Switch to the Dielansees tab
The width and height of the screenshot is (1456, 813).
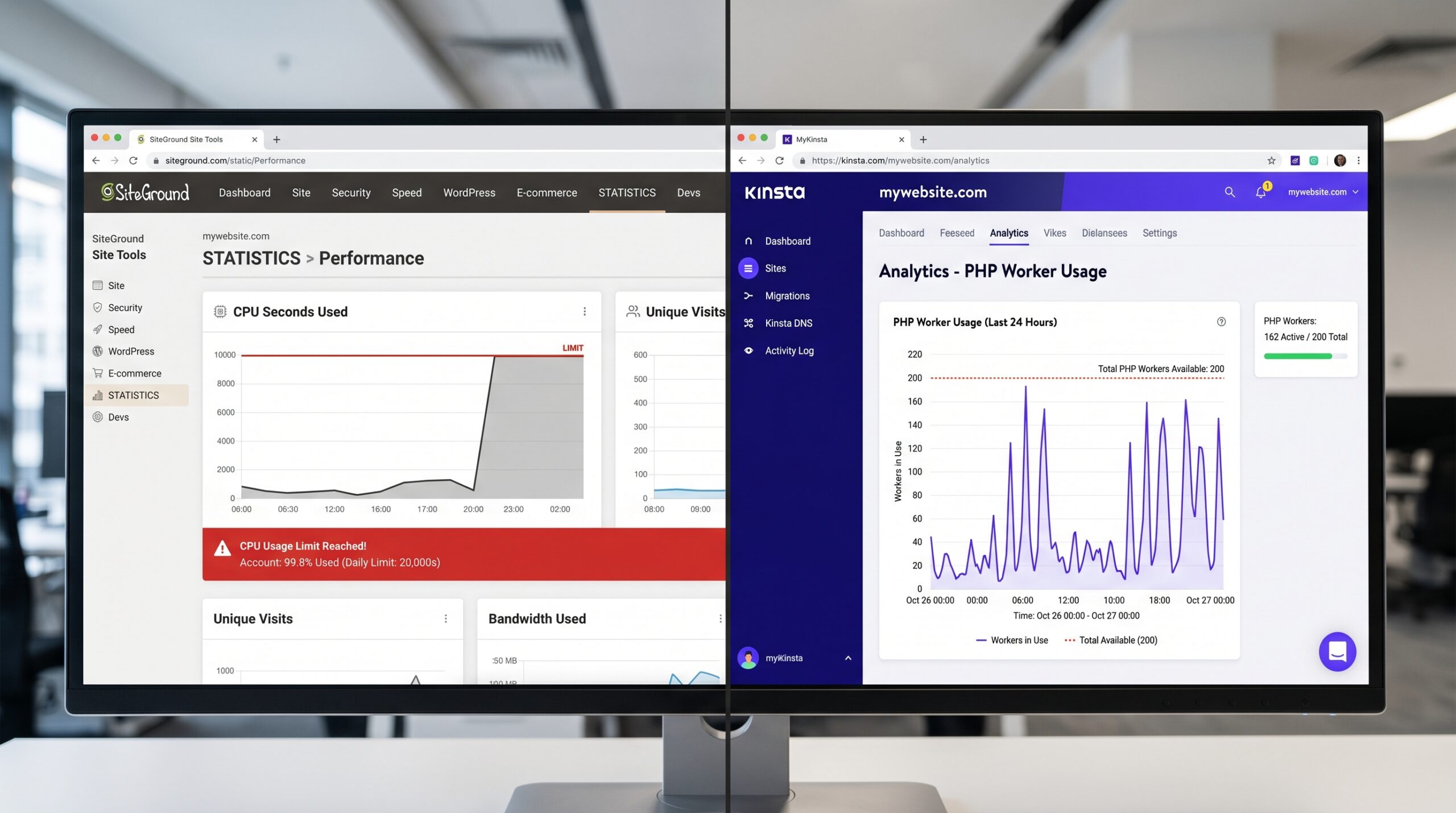point(1104,233)
